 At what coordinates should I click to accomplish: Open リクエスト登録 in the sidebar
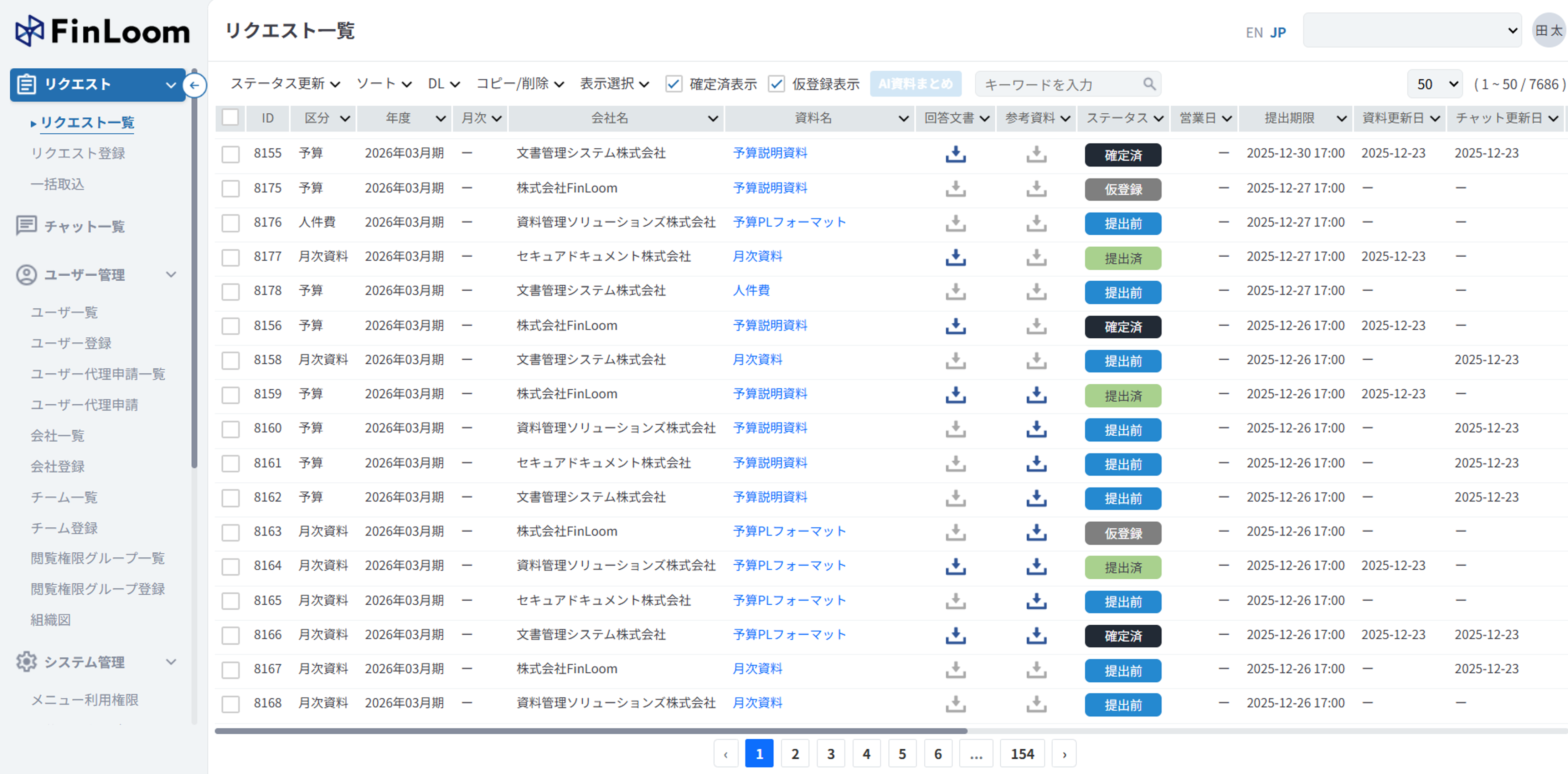point(78,153)
